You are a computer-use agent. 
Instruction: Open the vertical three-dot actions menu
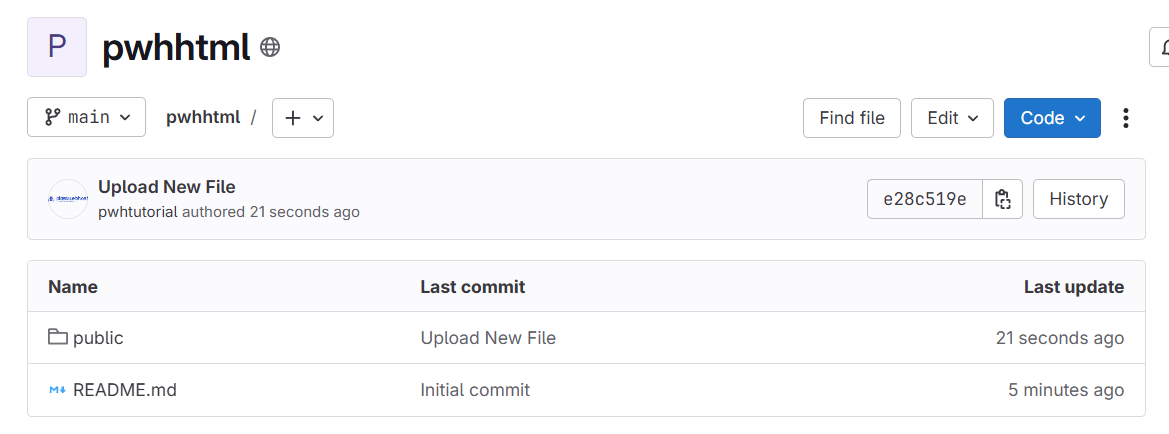[x=1126, y=118]
